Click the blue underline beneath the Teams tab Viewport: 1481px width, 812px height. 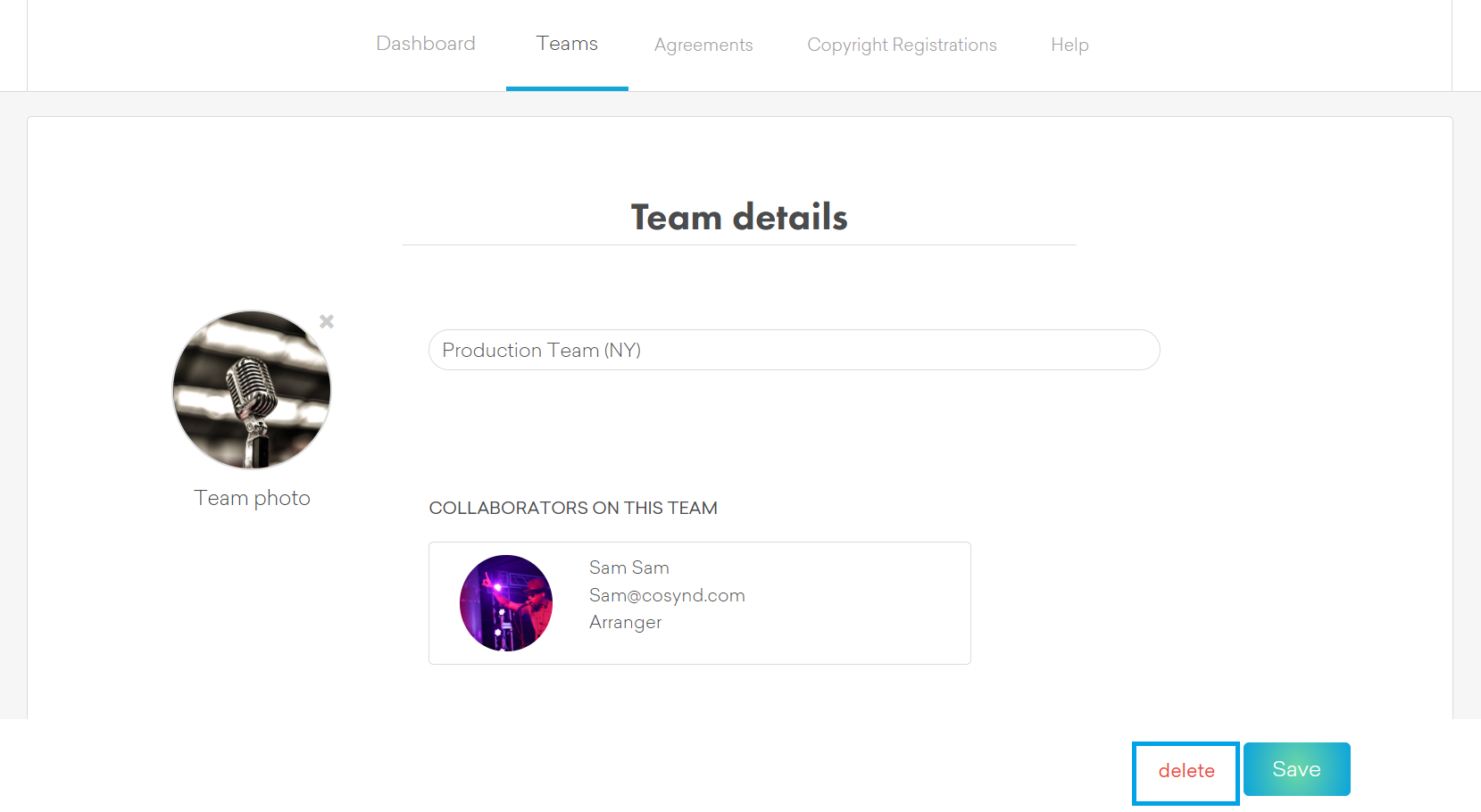point(567,88)
